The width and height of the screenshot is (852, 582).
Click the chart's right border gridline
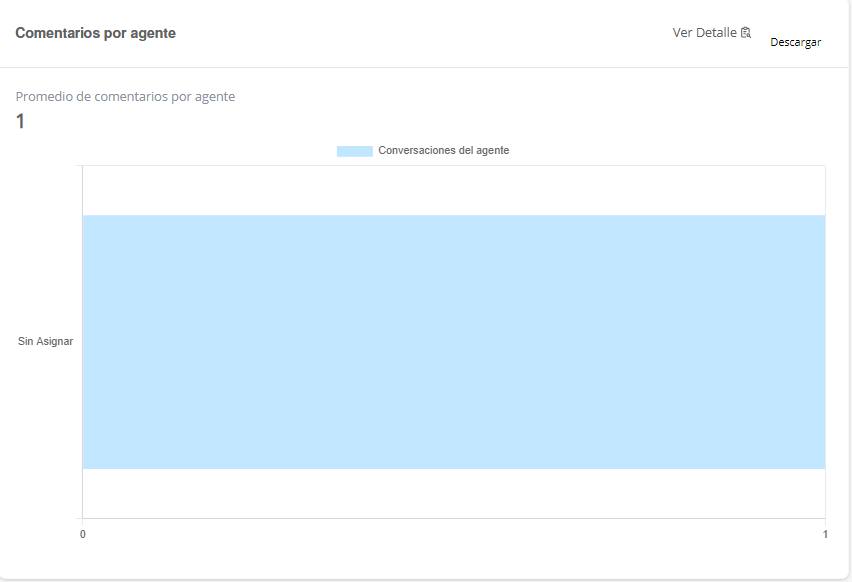coord(825,494)
